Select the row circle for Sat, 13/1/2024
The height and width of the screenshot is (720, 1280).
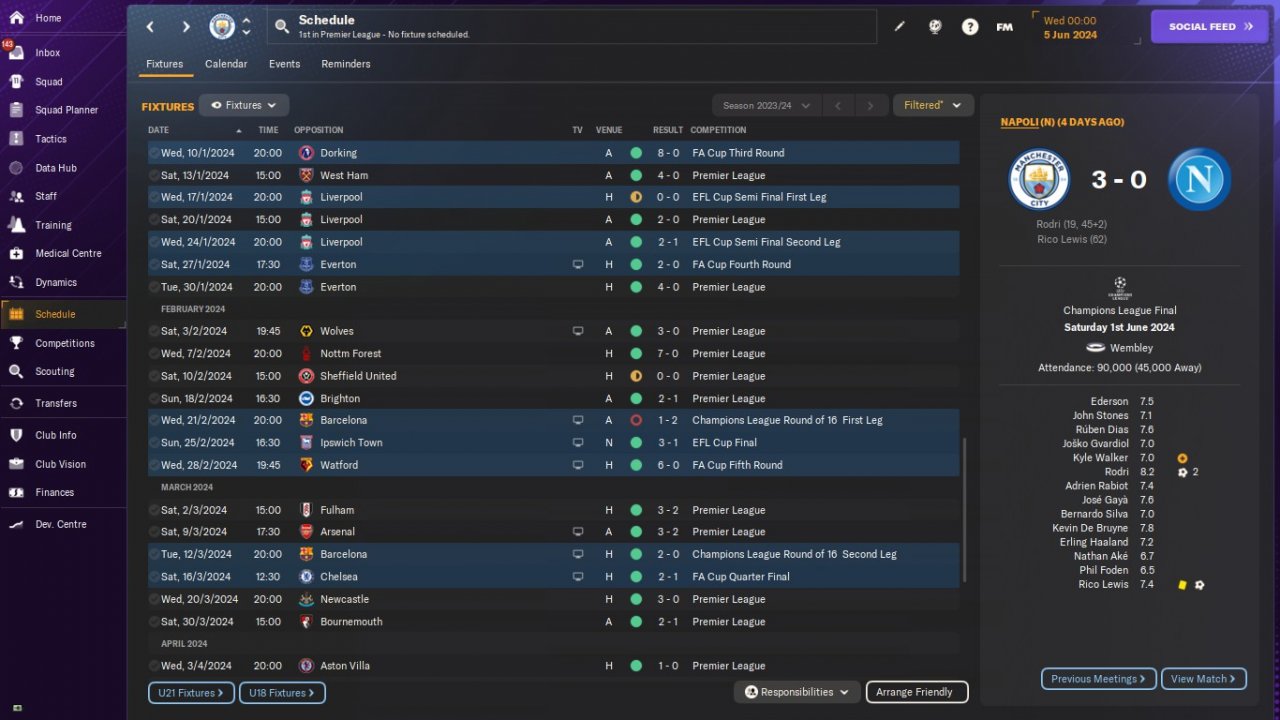[x=154, y=175]
